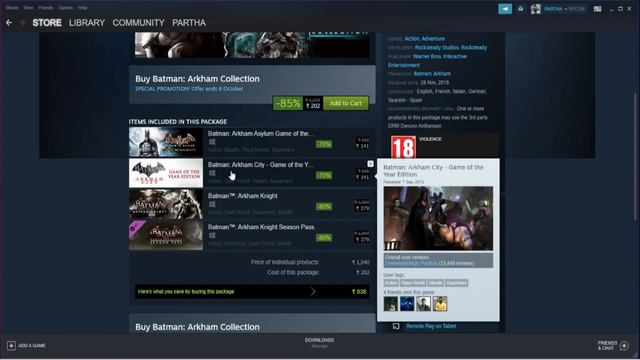Click the Remote Play on Tablet icon

pyautogui.click(x=396, y=326)
